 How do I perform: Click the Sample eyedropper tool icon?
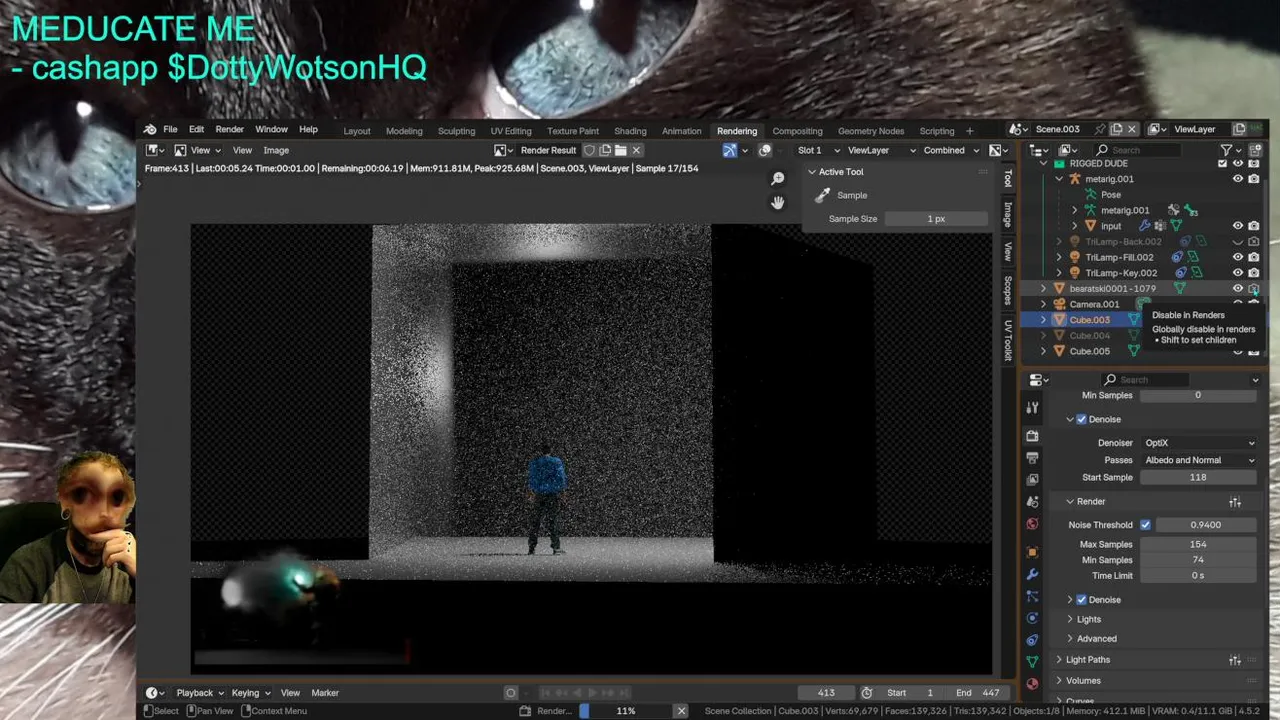(x=822, y=195)
